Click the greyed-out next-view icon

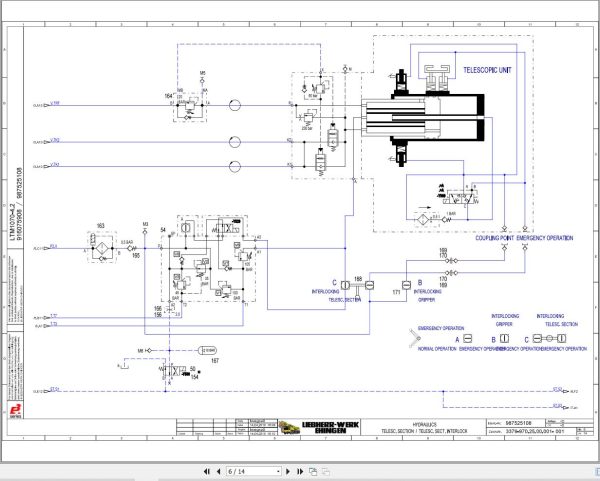326,471
